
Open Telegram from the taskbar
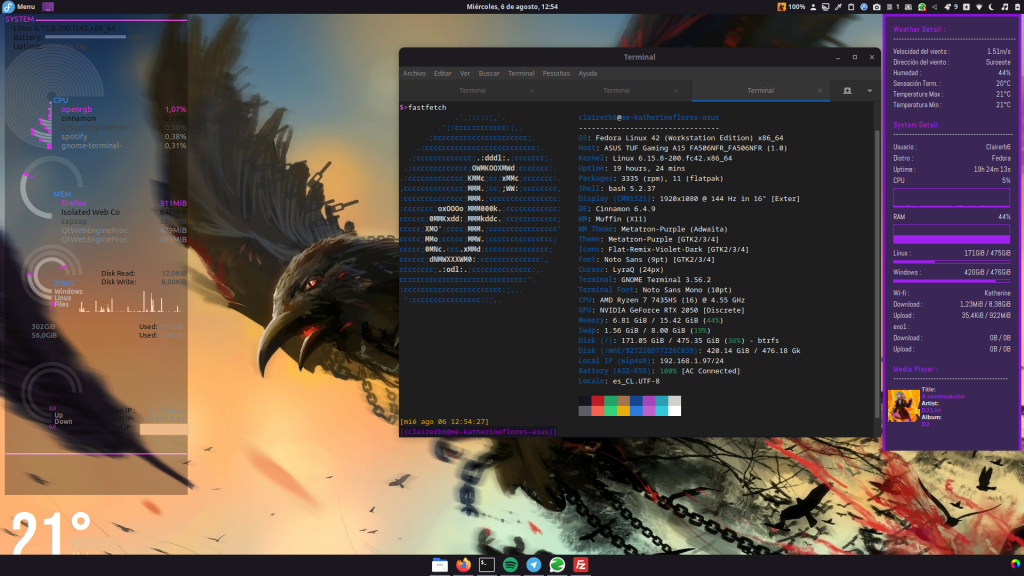(x=534, y=565)
